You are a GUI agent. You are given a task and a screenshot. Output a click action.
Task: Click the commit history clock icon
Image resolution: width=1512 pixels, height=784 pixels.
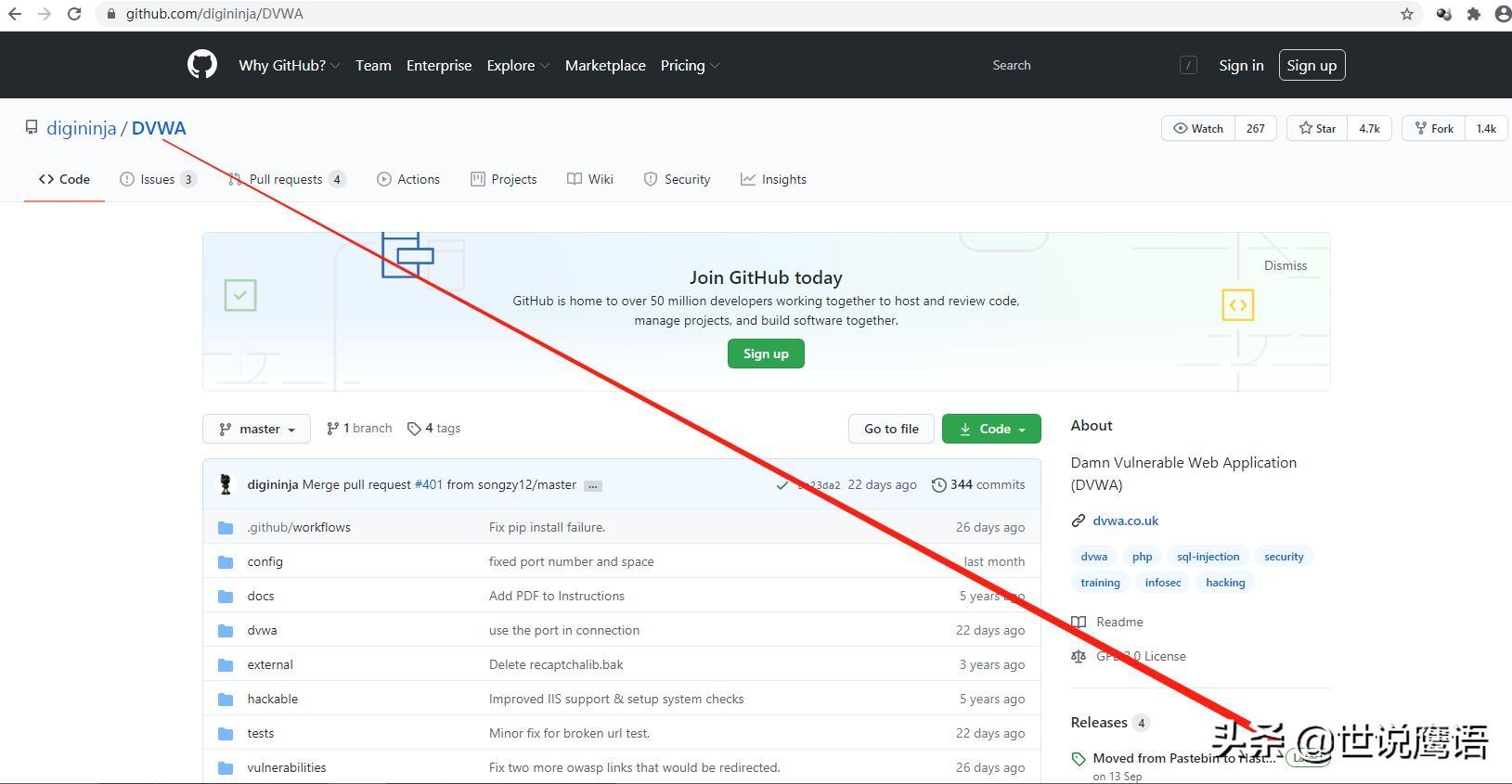coord(938,484)
